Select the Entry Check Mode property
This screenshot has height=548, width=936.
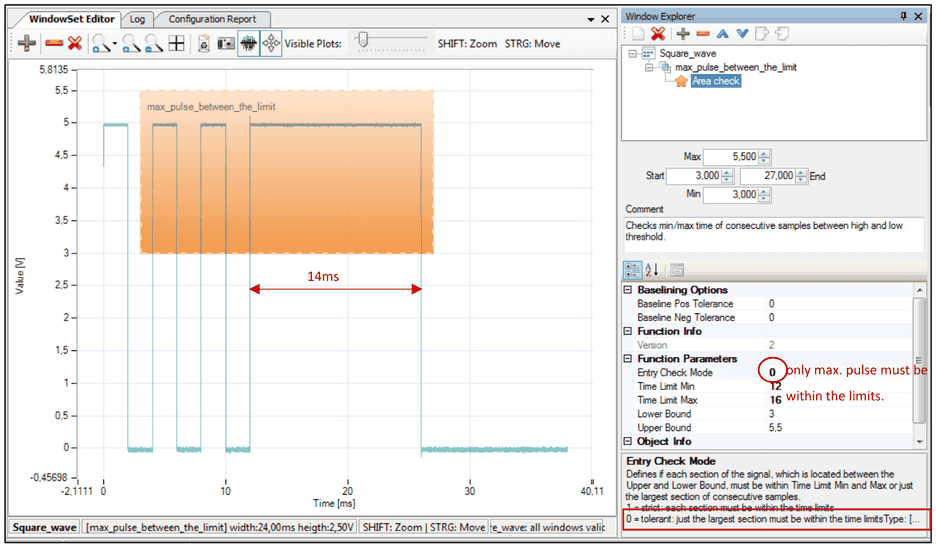coord(675,373)
